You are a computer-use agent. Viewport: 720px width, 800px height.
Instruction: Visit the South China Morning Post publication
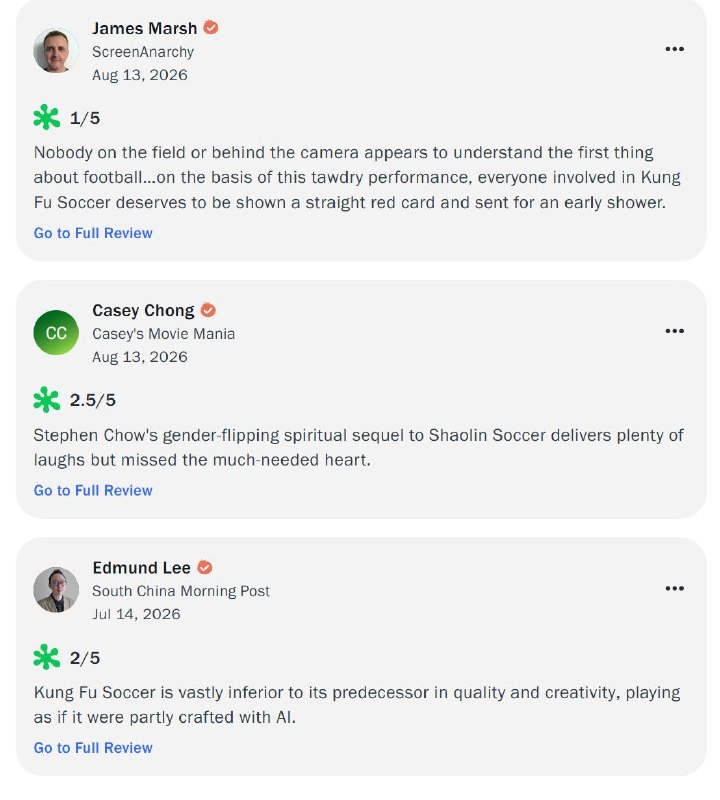(x=181, y=591)
